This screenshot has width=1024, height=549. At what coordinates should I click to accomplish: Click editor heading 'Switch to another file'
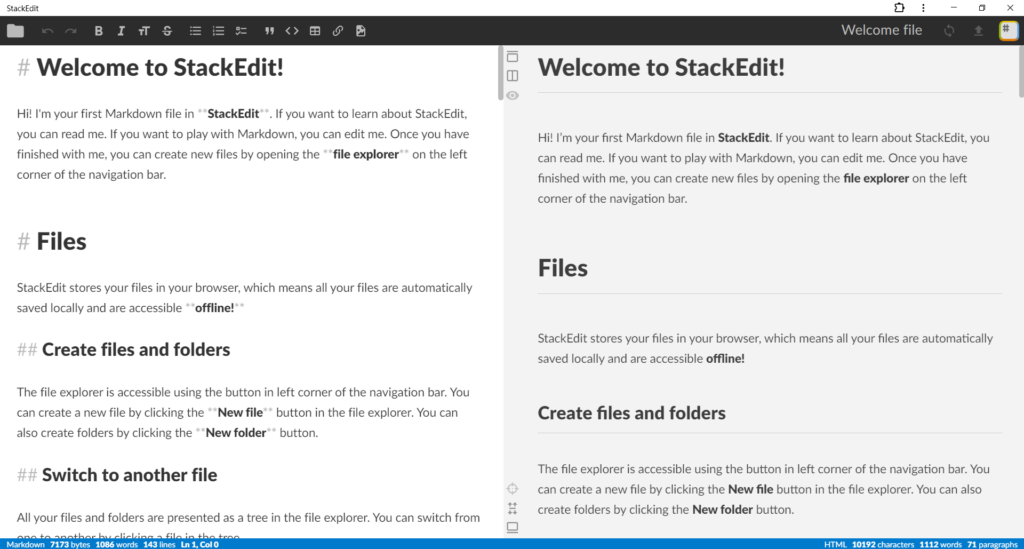(x=129, y=475)
